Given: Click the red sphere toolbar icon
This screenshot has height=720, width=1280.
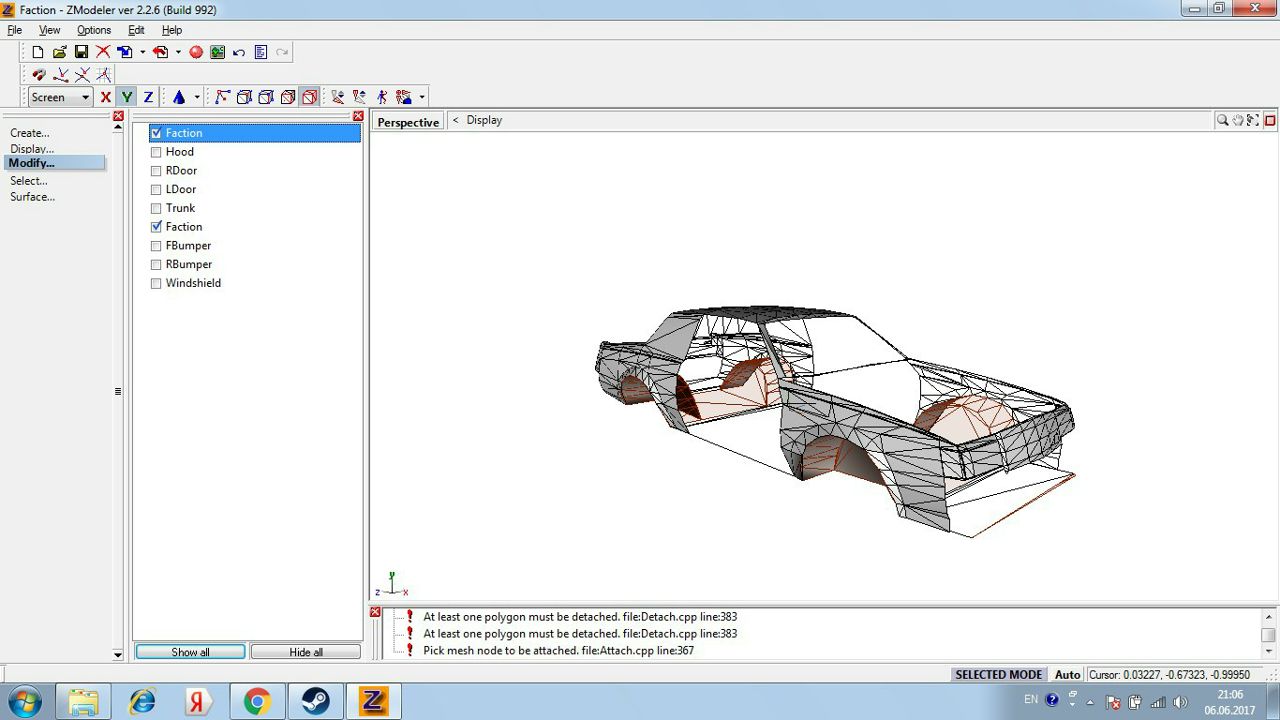Looking at the screenshot, I should tap(196, 52).
